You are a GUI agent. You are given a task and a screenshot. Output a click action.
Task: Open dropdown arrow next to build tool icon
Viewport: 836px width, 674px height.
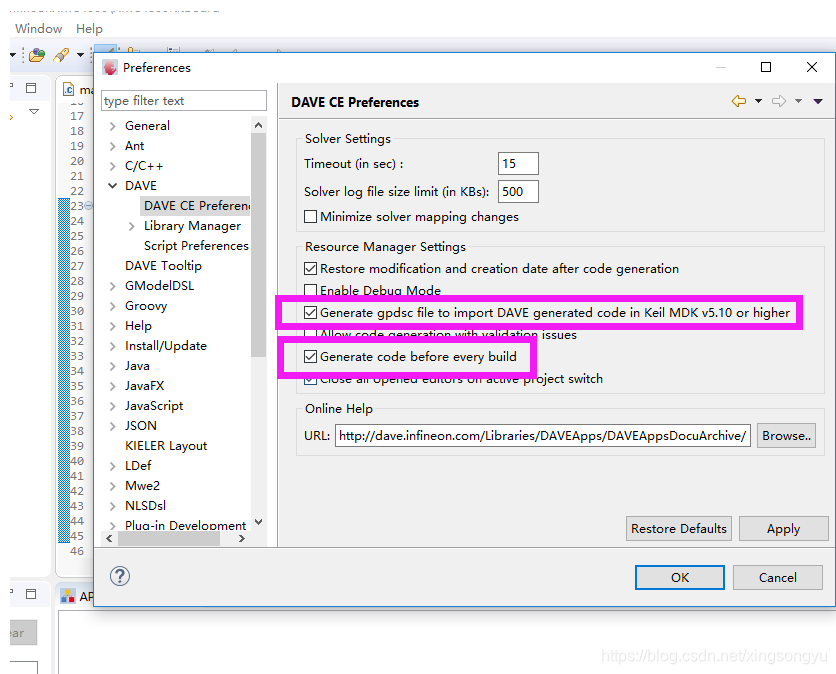80,54
